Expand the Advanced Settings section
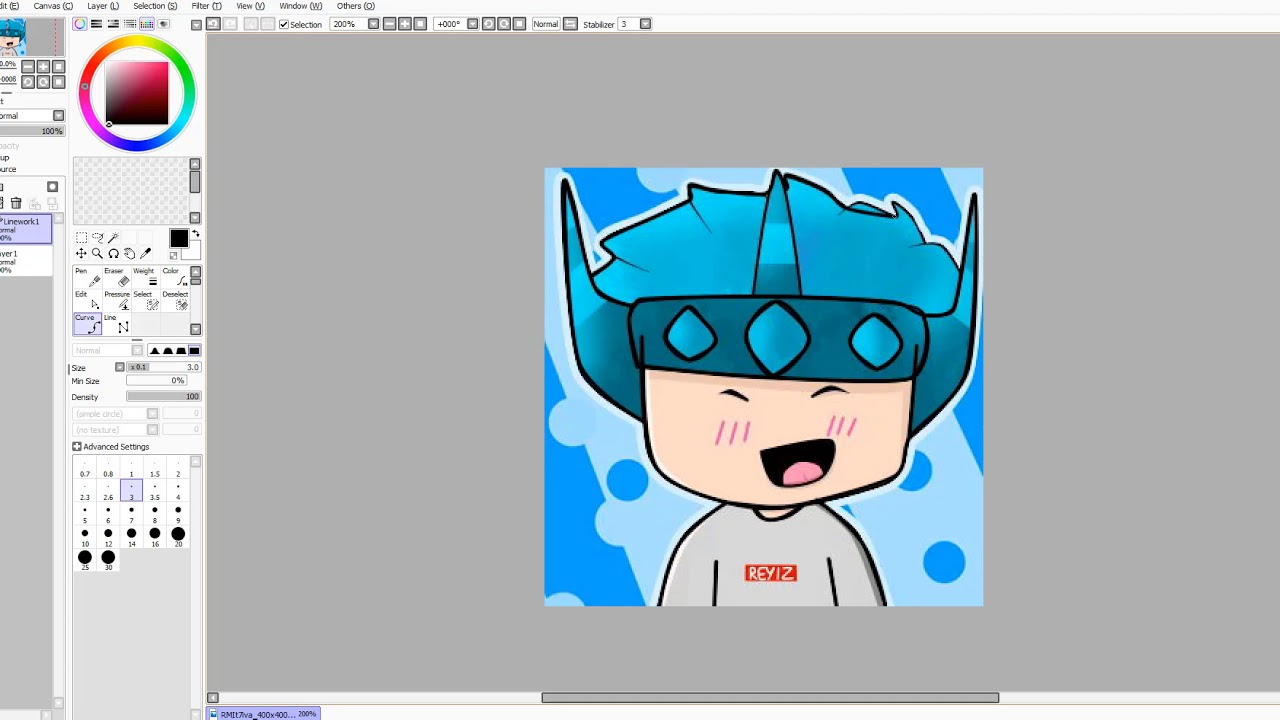 [x=77, y=447]
